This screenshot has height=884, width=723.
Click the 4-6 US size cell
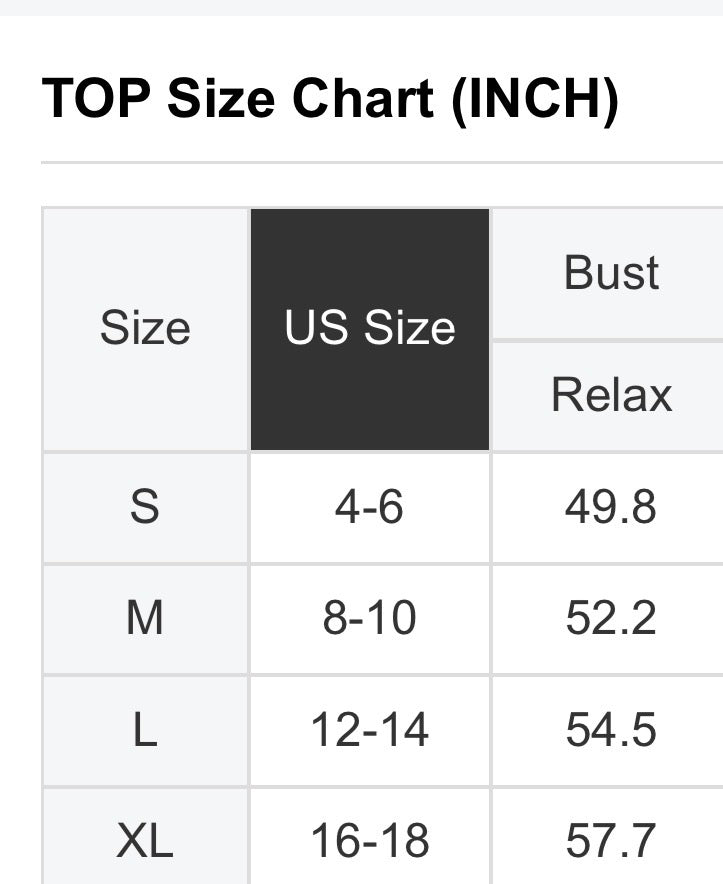point(370,507)
